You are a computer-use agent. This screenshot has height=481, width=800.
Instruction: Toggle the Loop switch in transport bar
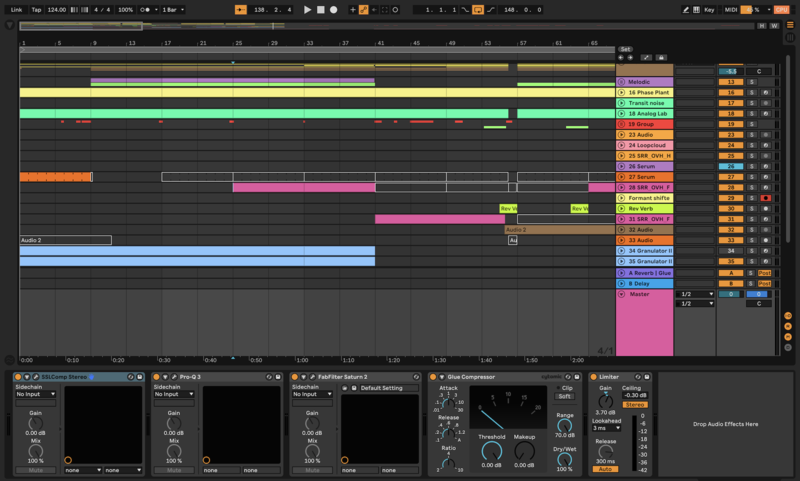[x=477, y=9]
